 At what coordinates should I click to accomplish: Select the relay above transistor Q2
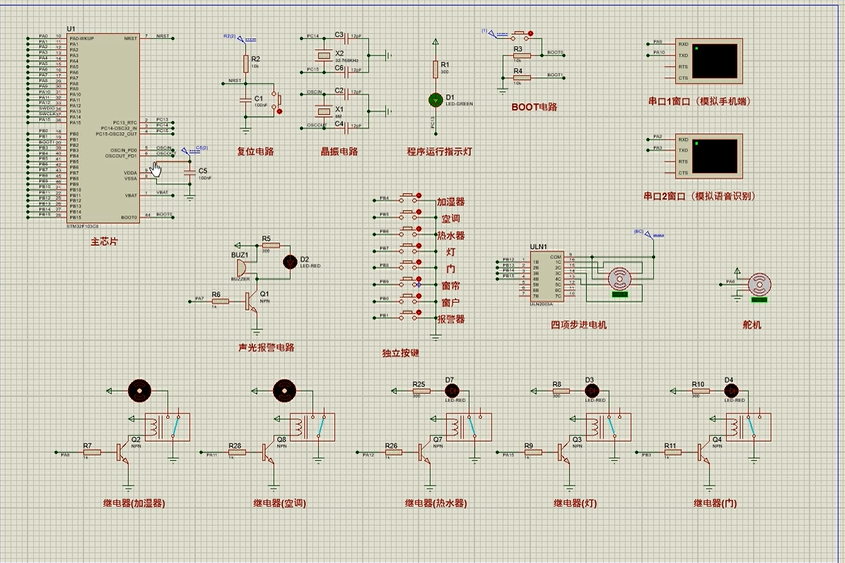click(x=168, y=427)
